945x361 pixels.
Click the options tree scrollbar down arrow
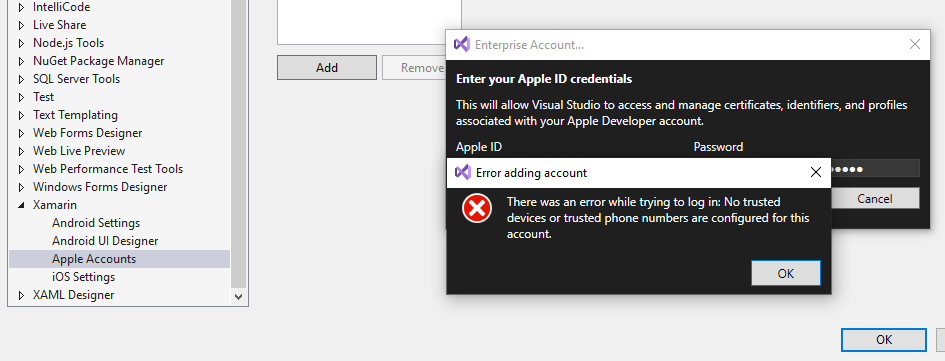pos(239,297)
